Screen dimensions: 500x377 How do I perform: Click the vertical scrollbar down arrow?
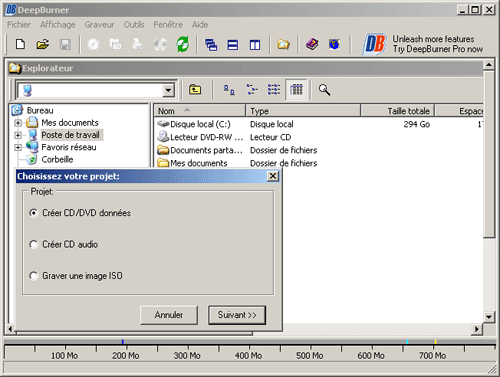[489, 317]
